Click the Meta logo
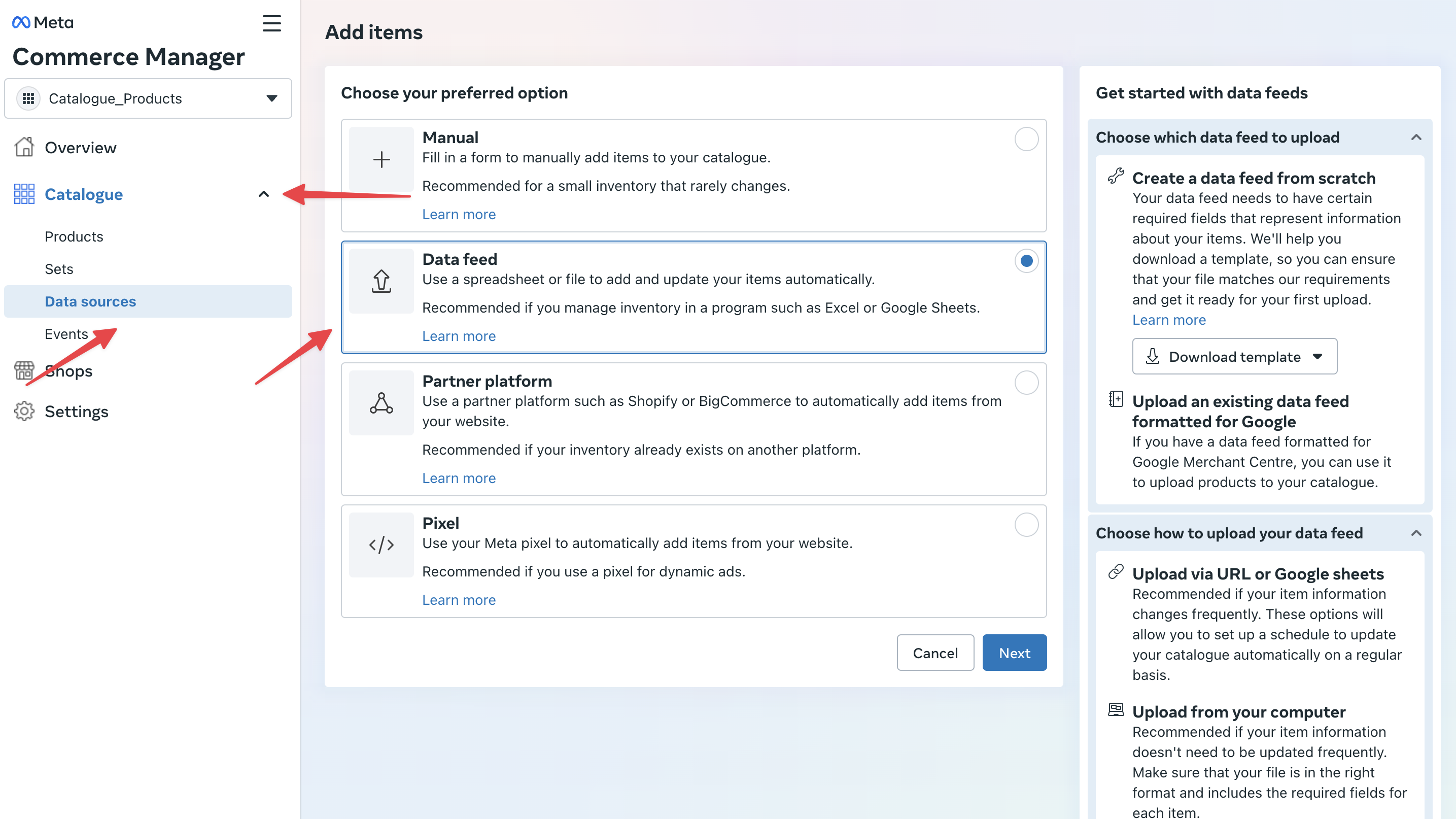Image resolution: width=1456 pixels, height=819 pixels. tap(42, 22)
